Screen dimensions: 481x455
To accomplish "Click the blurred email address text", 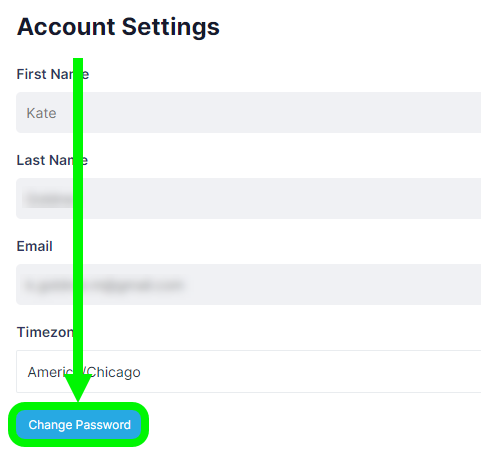I will point(104,285).
